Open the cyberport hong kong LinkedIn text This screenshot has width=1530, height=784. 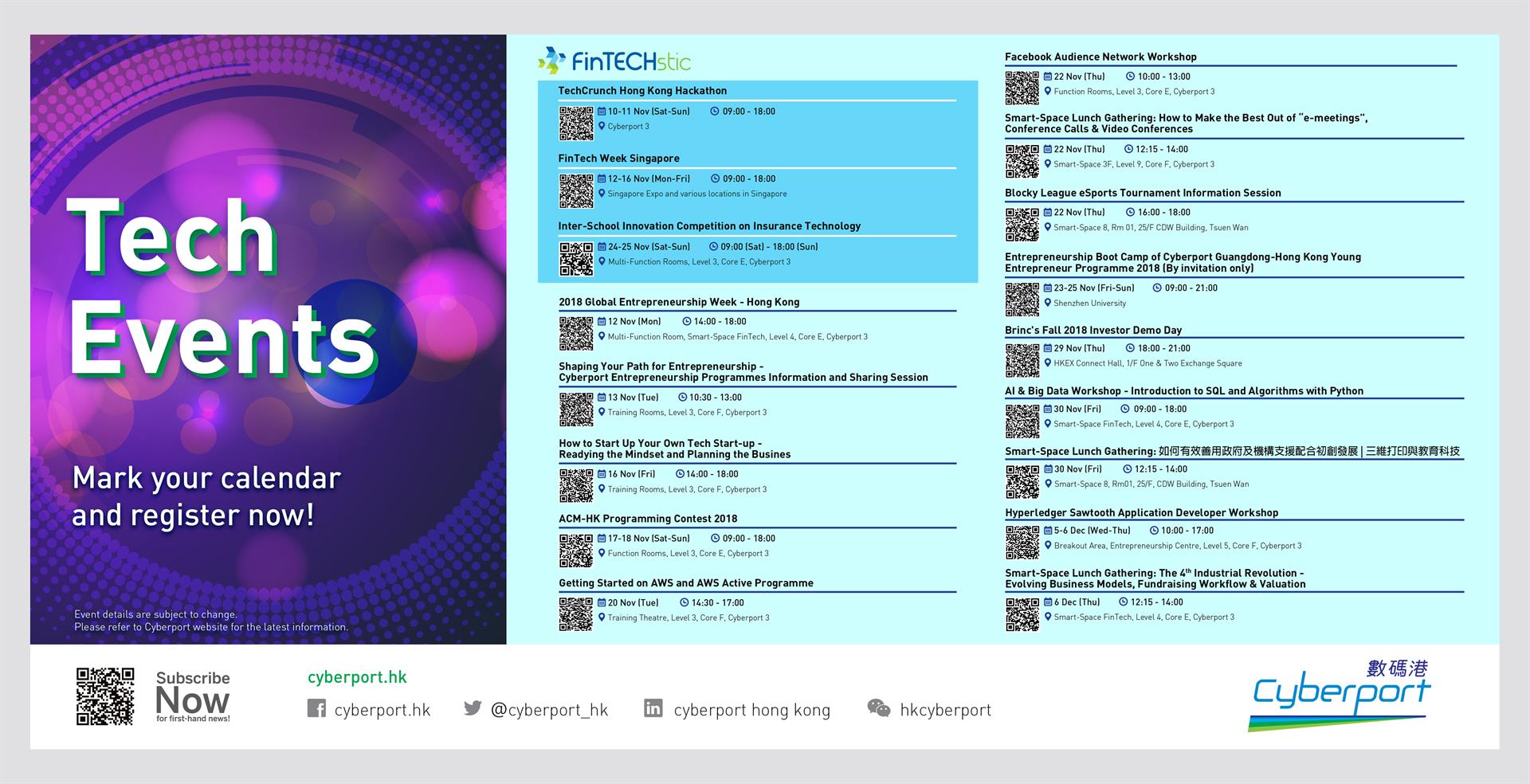[752, 710]
